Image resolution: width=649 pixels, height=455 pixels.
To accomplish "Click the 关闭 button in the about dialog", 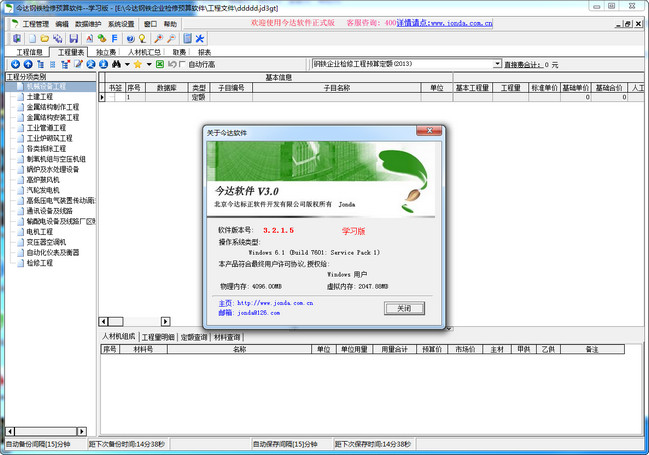I will 404,308.
